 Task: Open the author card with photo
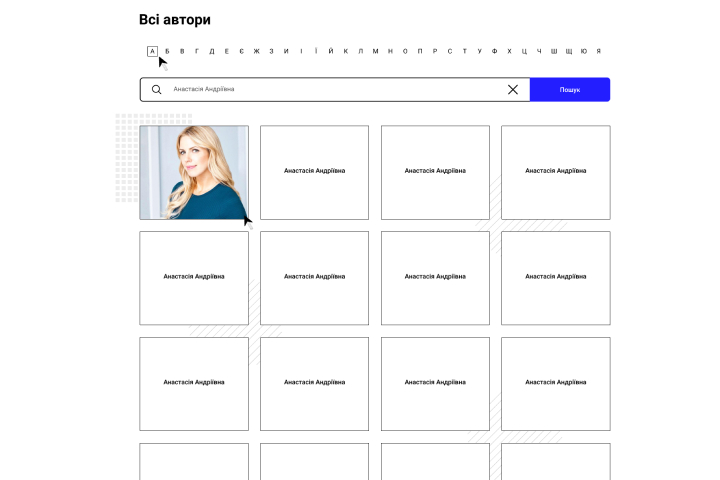(x=194, y=172)
